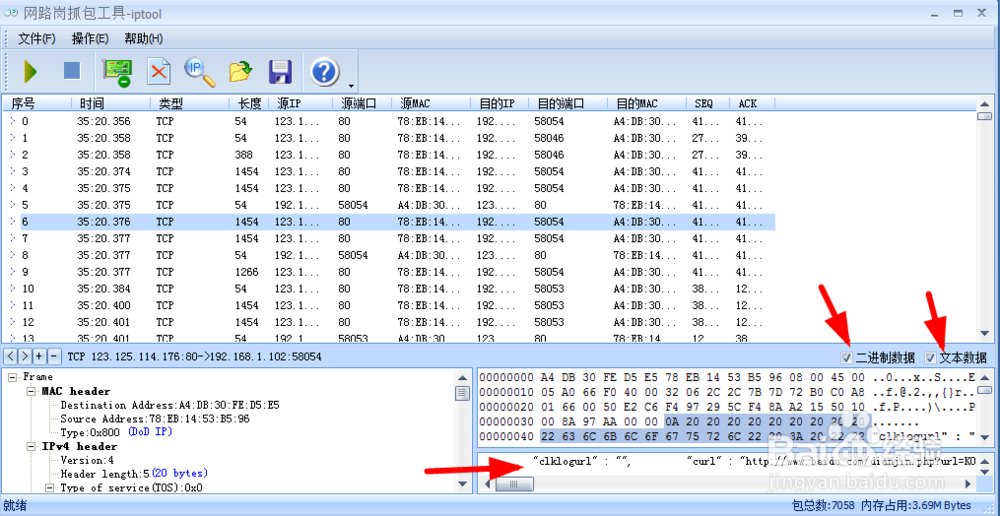Sort by 目的端口 column header
The width and height of the screenshot is (1000, 516).
[569, 103]
